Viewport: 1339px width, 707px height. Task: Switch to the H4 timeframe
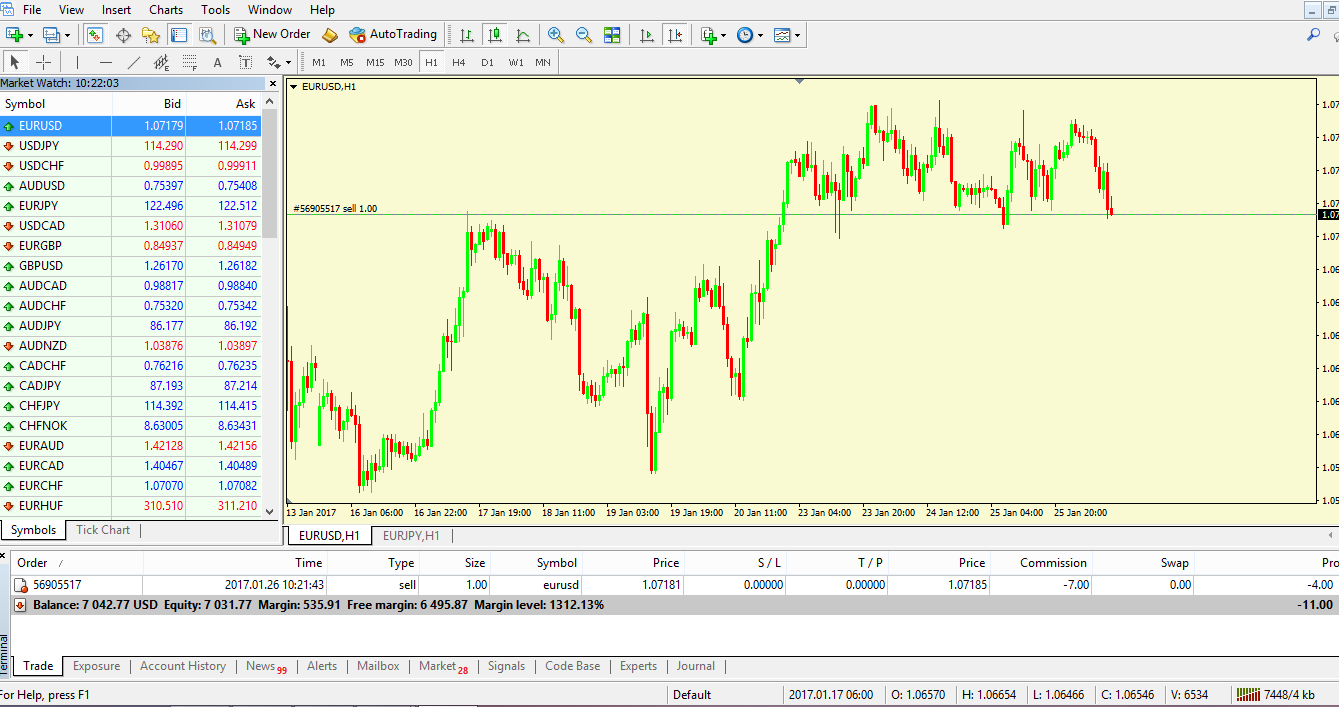click(459, 62)
